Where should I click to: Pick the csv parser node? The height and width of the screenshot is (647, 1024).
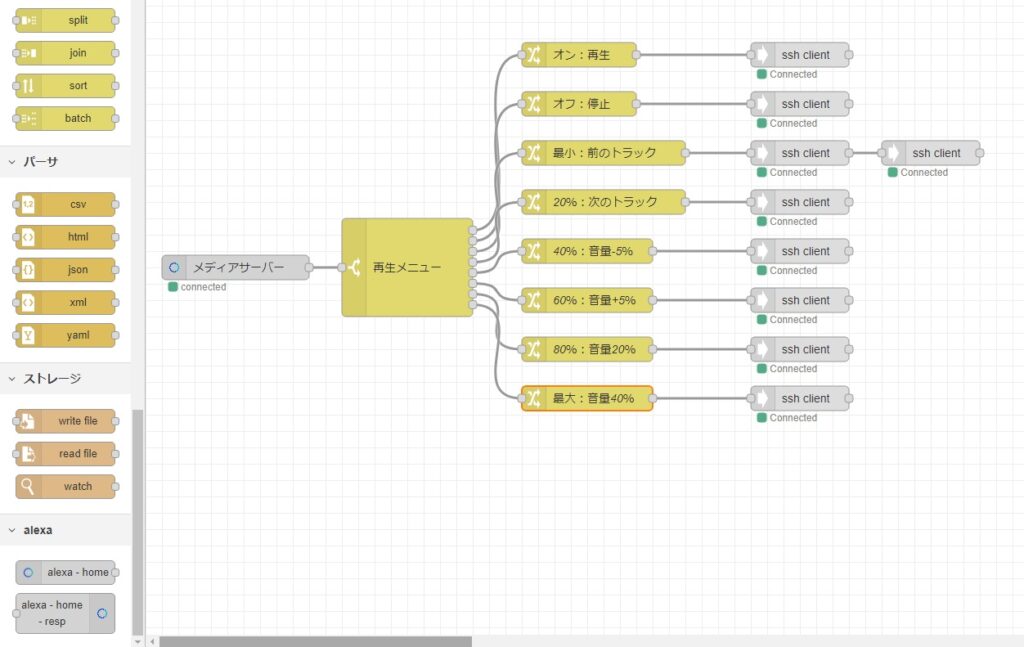pyautogui.click(x=65, y=204)
